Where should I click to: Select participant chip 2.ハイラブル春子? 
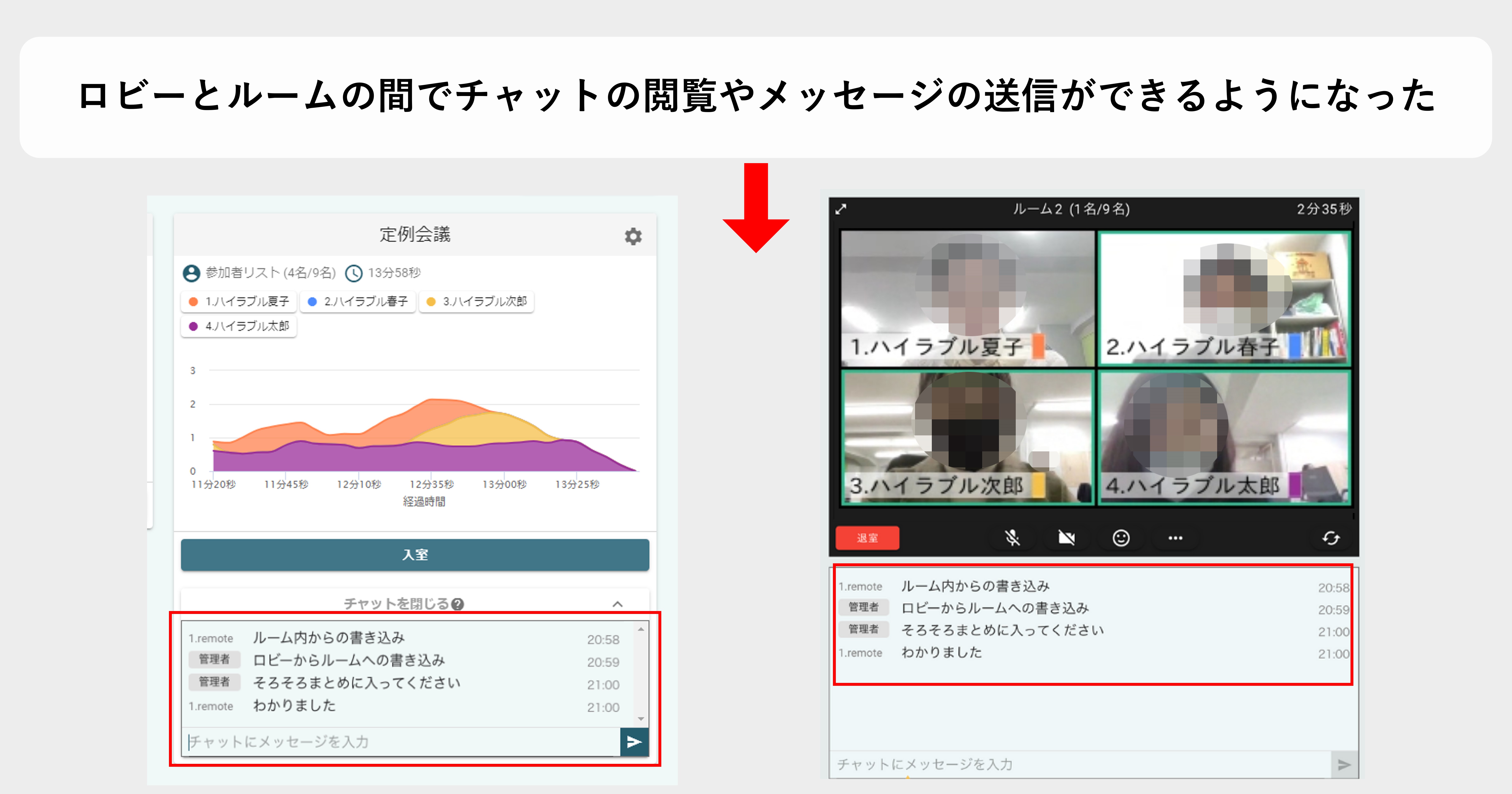[x=358, y=302]
